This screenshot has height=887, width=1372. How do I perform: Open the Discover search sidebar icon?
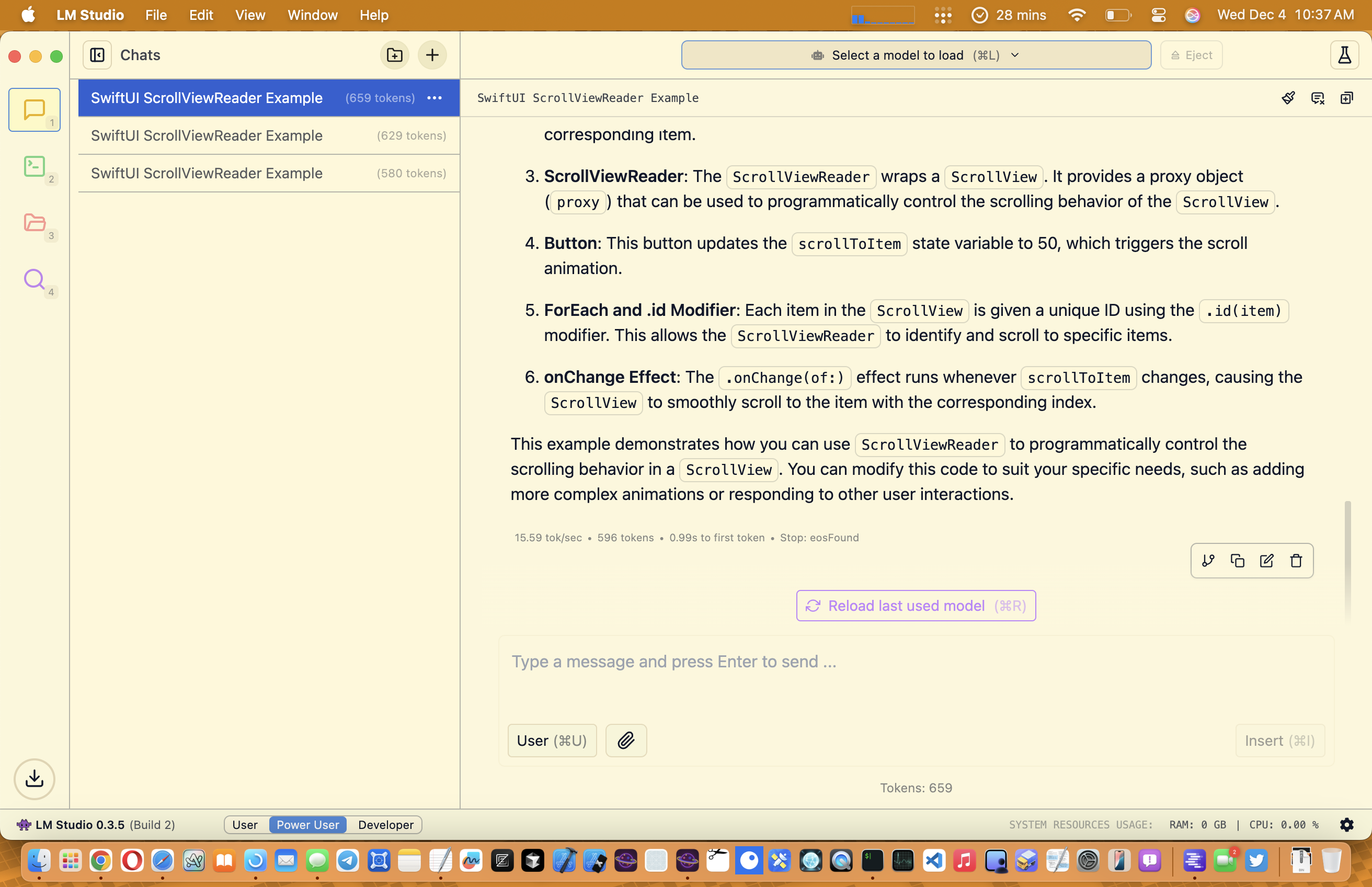click(x=35, y=279)
